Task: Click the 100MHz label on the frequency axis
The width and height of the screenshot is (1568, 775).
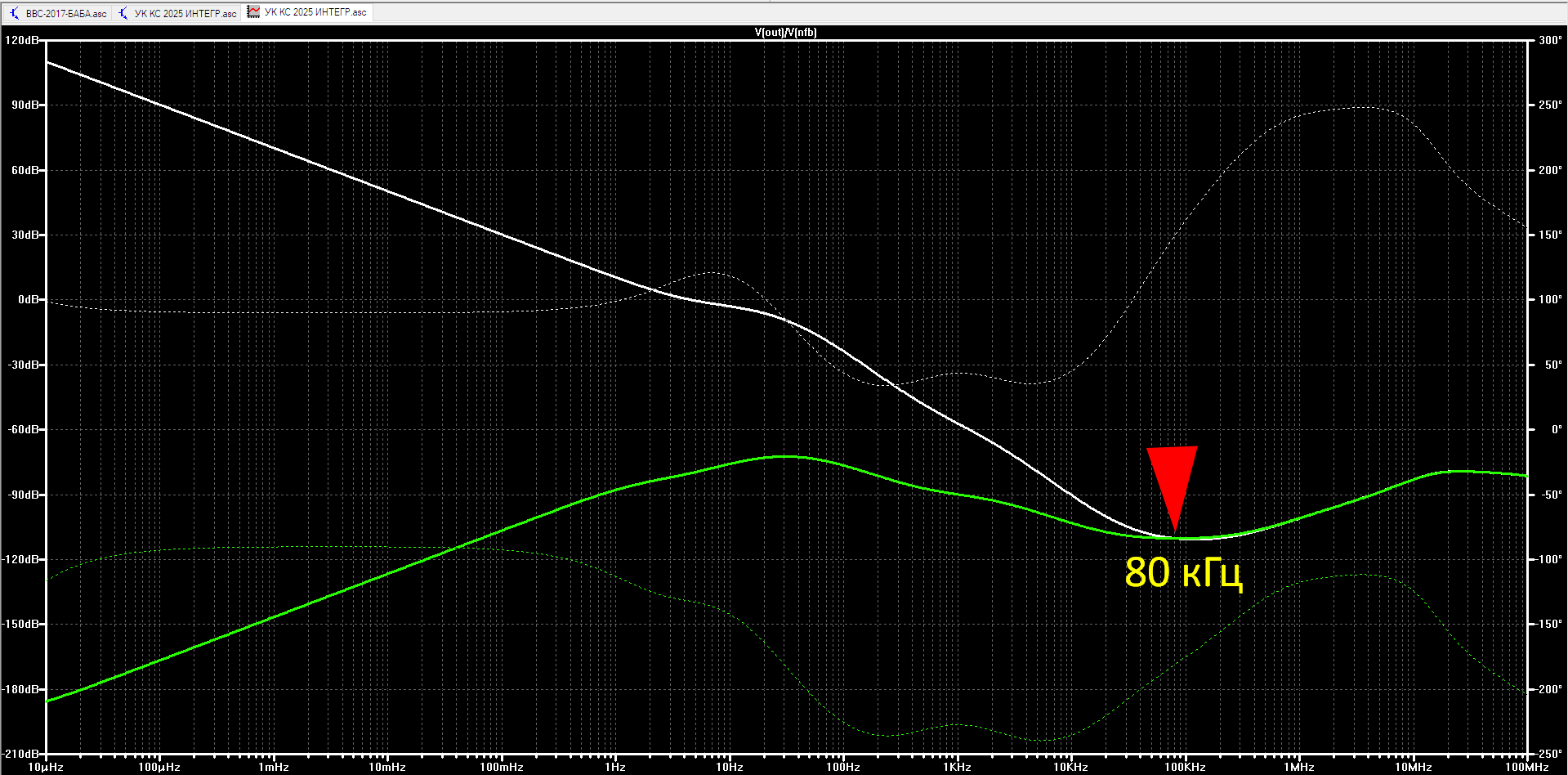Action: (x=1526, y=767)
